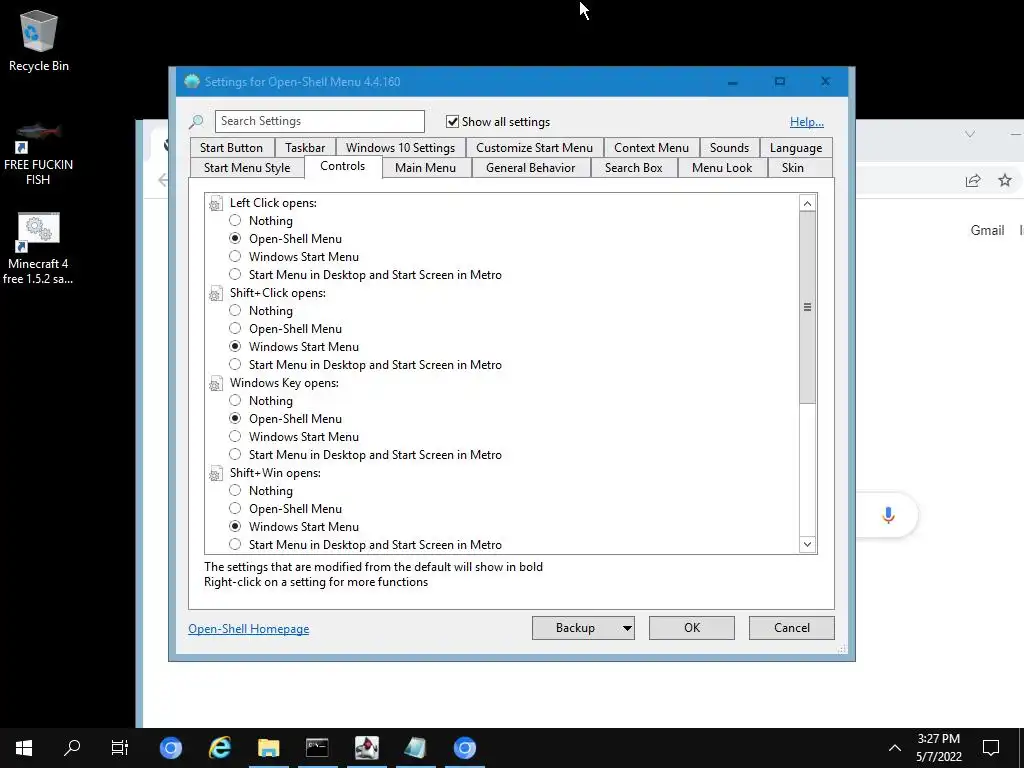1024x768 pixels.
Task: Click the magnifier icon beside Search Settings
Action: click(196, 121)
